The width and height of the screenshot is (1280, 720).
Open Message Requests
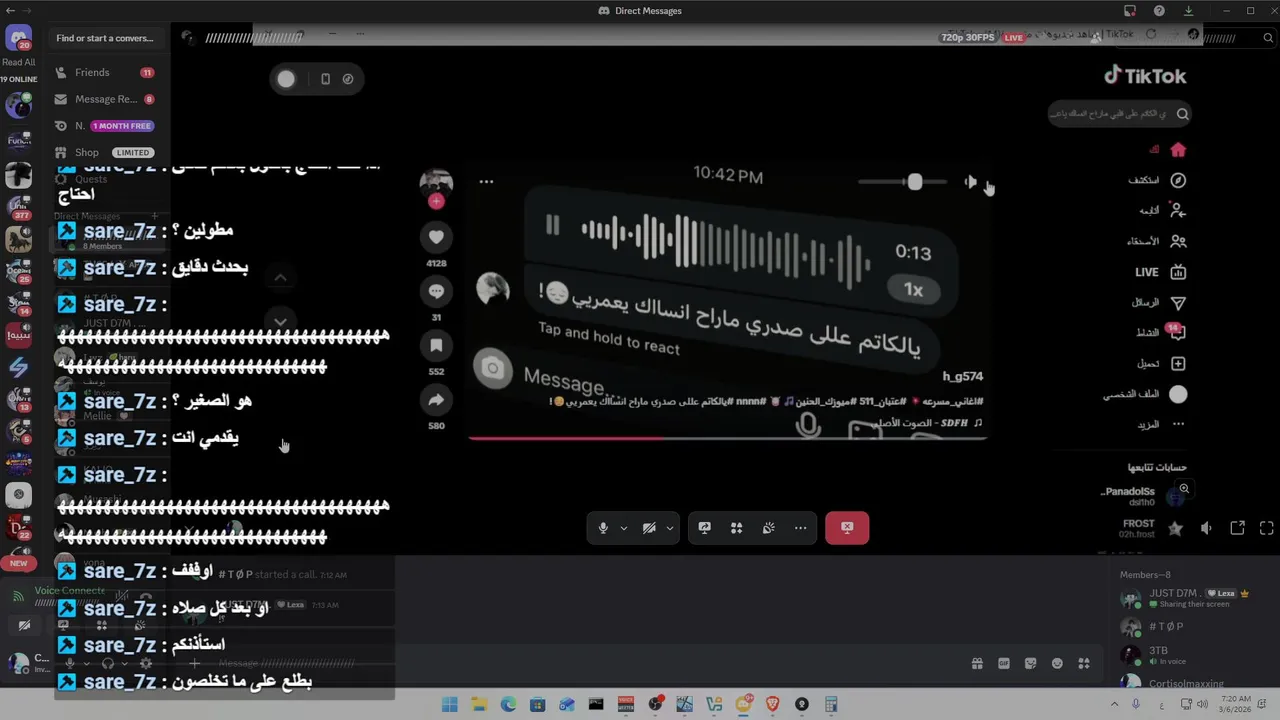pos(106,99)
